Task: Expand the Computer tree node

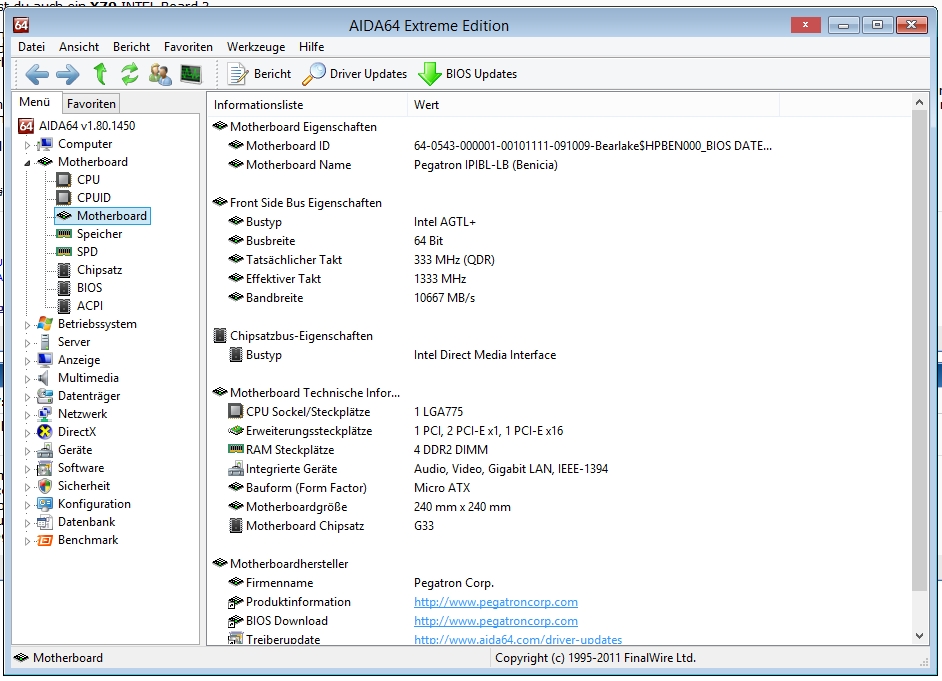Action: 28,145
